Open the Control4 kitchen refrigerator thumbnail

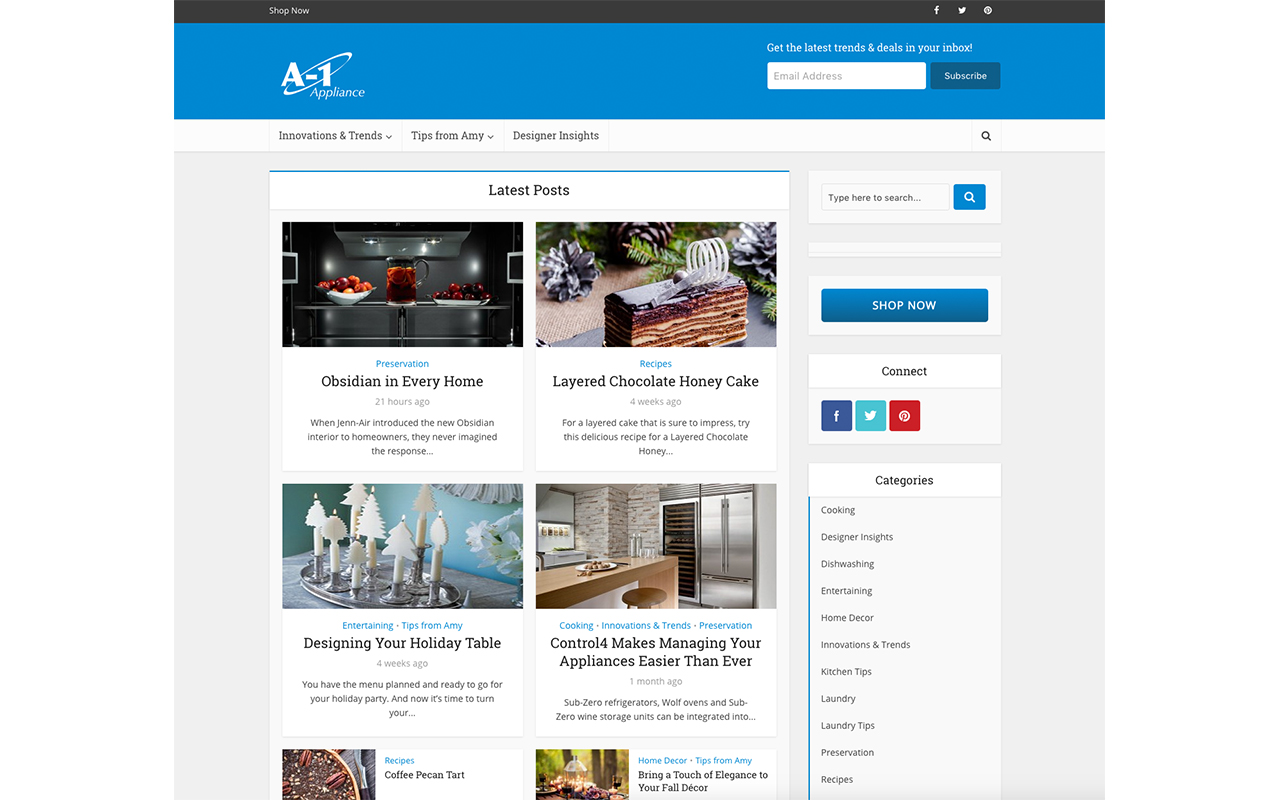tap(656, 546)
